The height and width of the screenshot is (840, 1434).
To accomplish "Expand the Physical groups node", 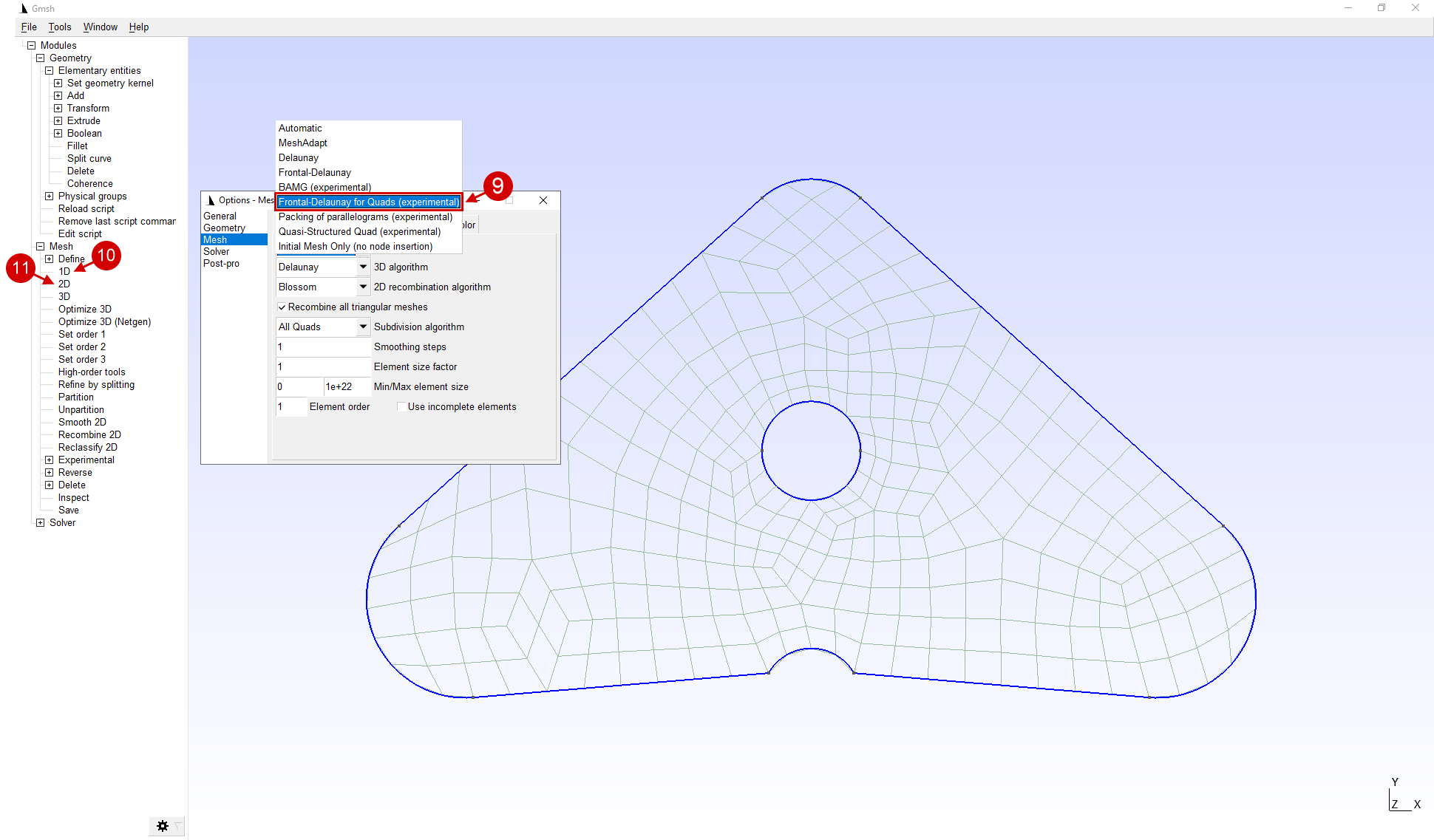I will (49, 197).
